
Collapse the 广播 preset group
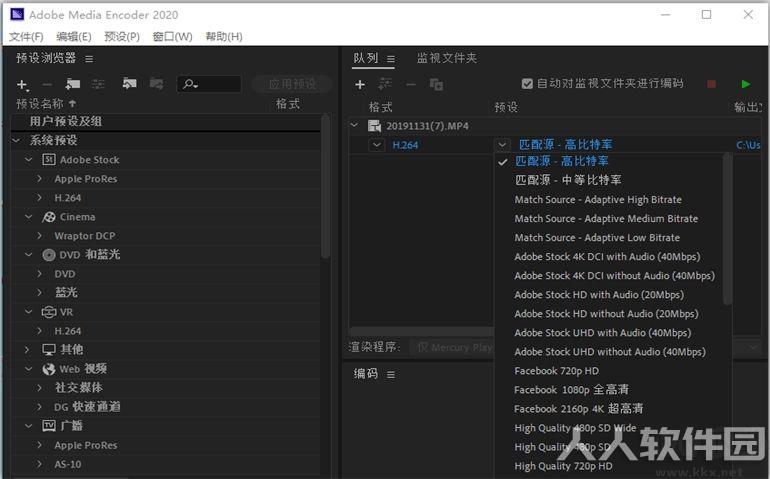coord(28,425)
